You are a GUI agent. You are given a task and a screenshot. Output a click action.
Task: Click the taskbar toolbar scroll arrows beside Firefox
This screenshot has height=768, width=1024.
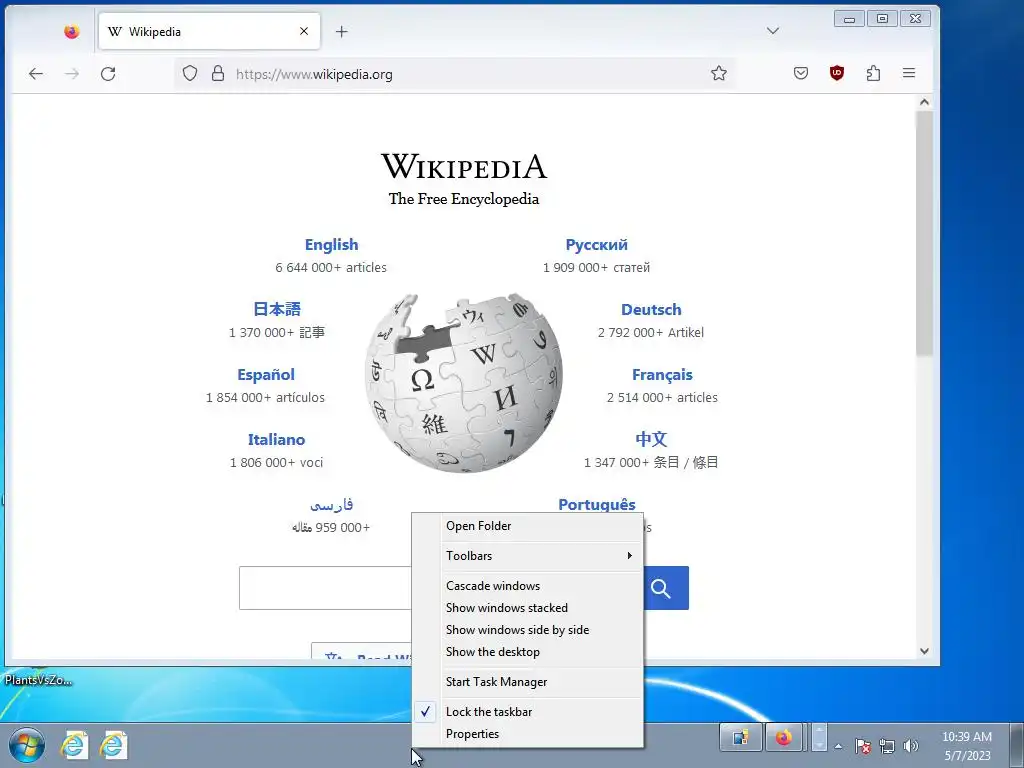click(x=819, y=738)
